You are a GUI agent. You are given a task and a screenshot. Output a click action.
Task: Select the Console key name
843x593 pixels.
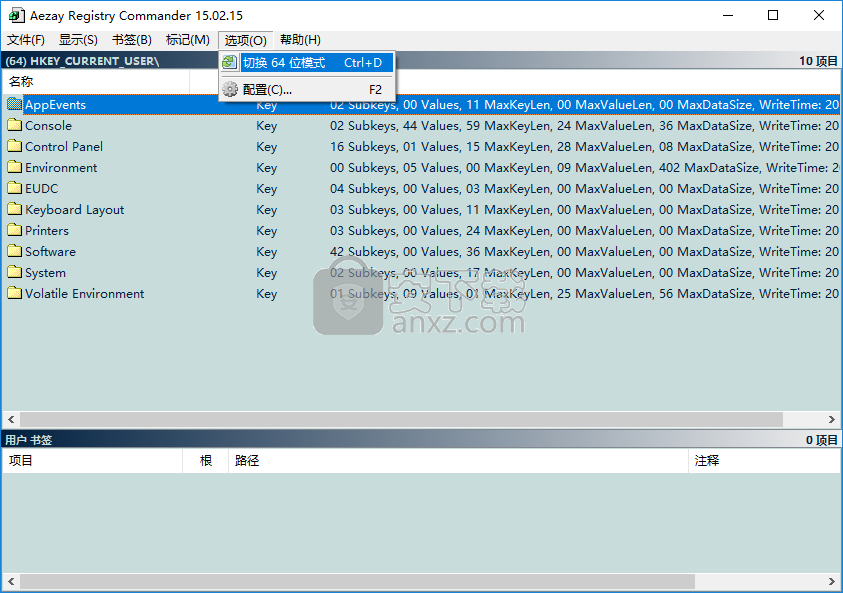[48, 125]
